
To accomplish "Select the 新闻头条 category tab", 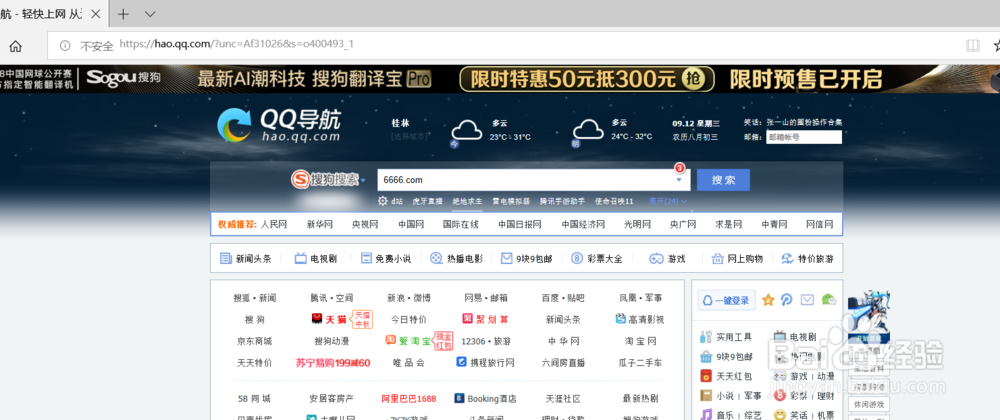I will point(246,259).
